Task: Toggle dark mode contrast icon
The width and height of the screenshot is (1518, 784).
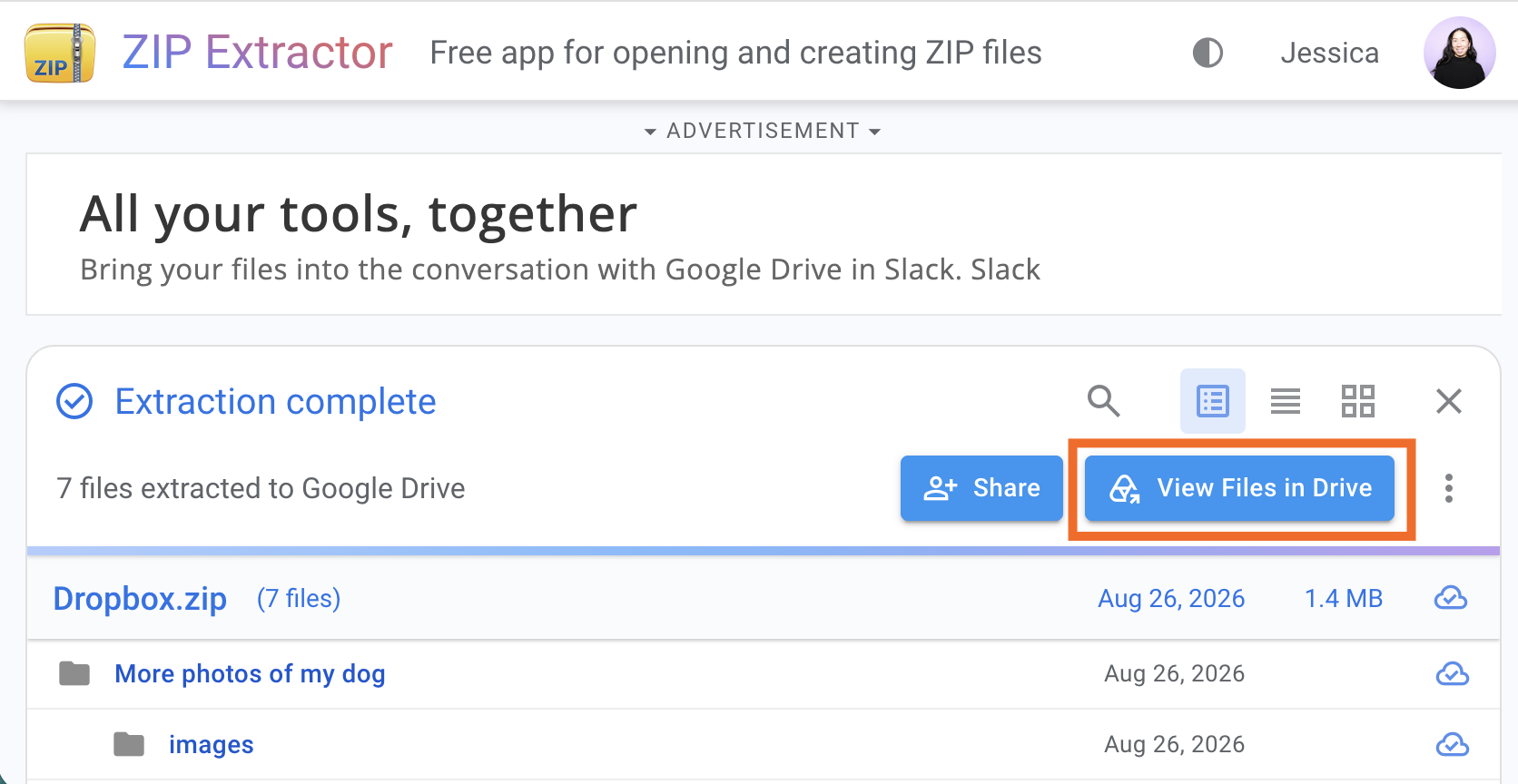Action: 1207,53
